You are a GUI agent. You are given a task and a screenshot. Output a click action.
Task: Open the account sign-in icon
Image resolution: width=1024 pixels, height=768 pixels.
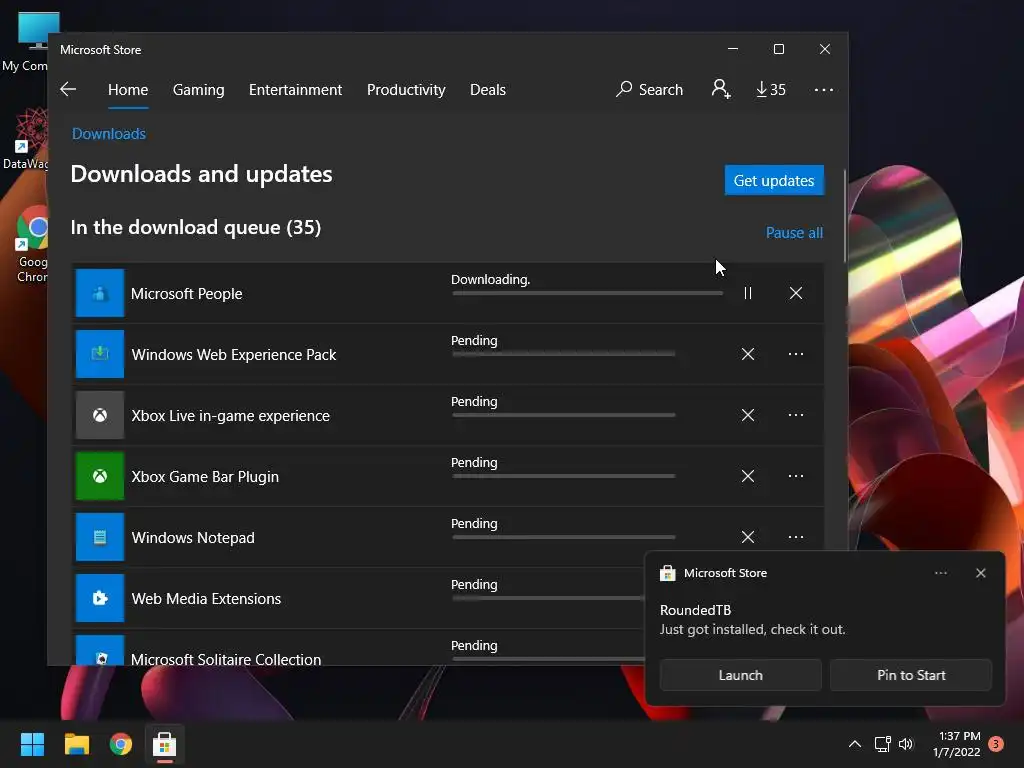(721, 89)
